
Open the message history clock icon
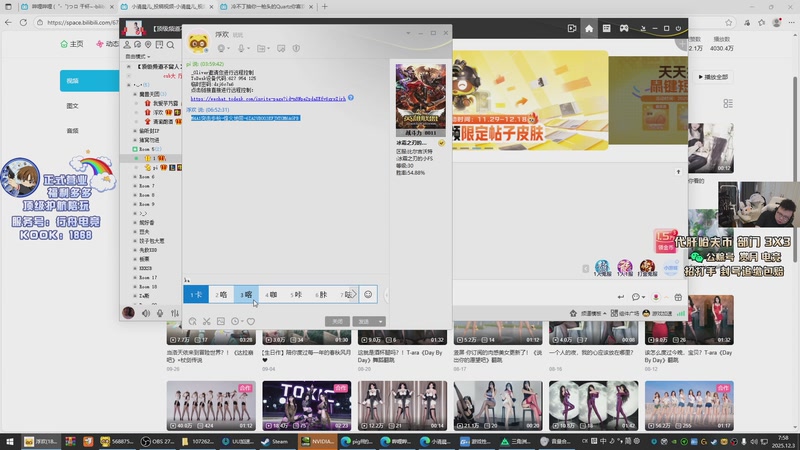point(235,321)
